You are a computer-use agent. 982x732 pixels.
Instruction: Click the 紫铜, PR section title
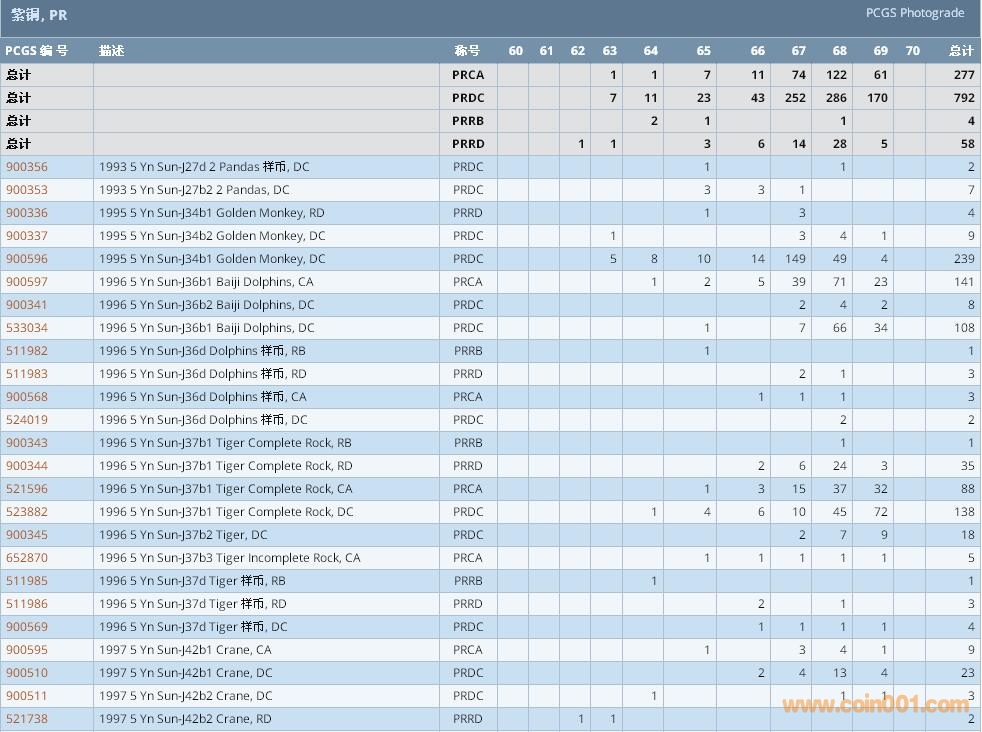39,16
